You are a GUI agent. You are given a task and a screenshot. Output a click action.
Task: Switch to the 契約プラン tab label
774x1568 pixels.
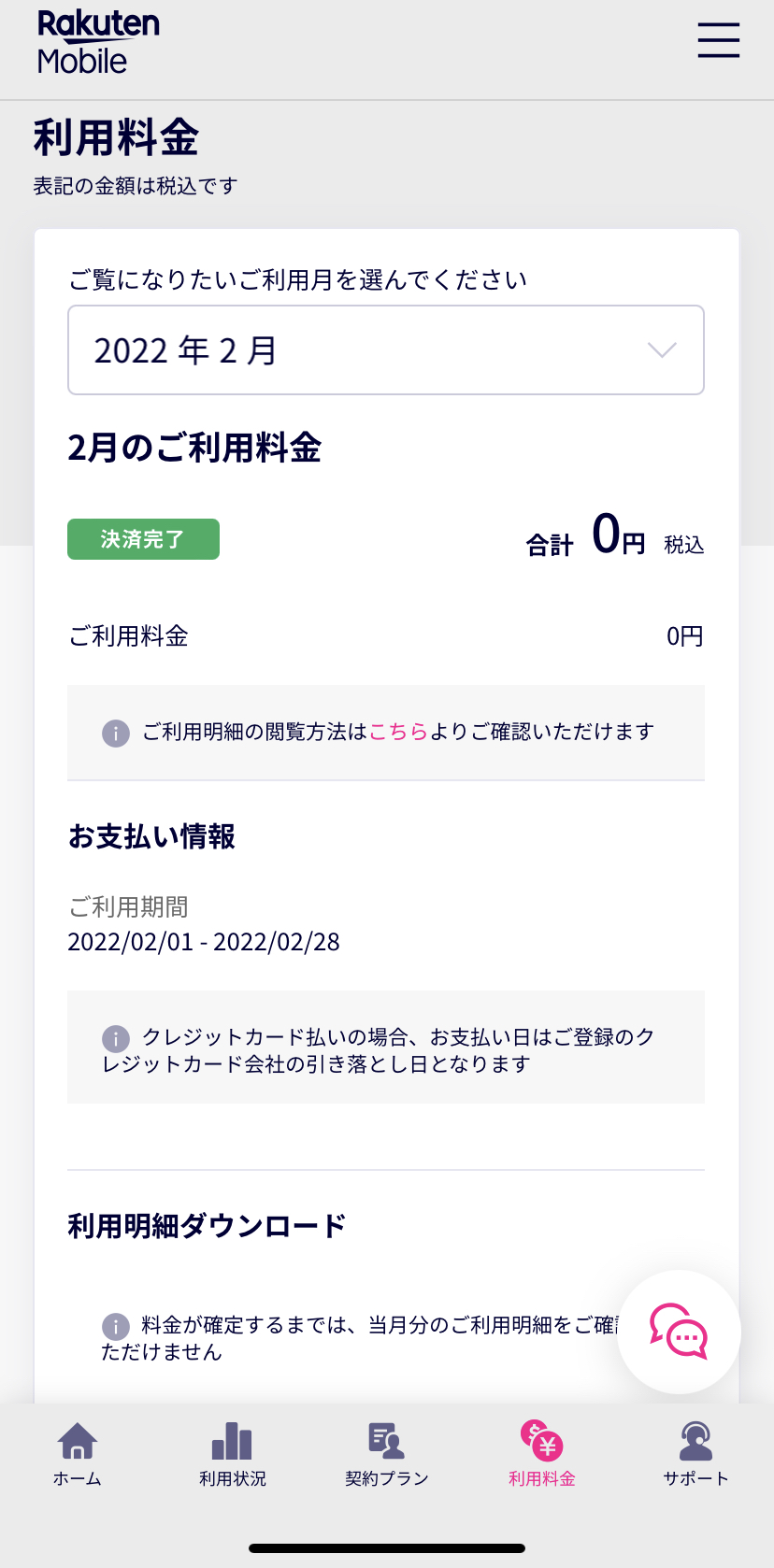tap(386, 1479)
